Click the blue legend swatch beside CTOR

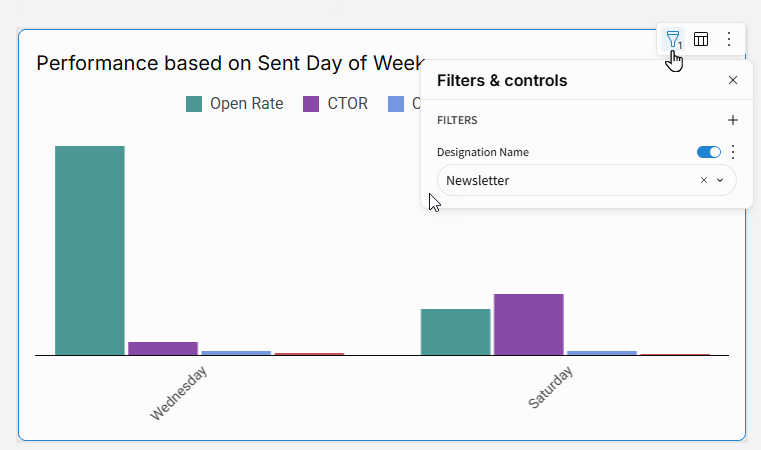pyautogui.click(x=396, y=104)
